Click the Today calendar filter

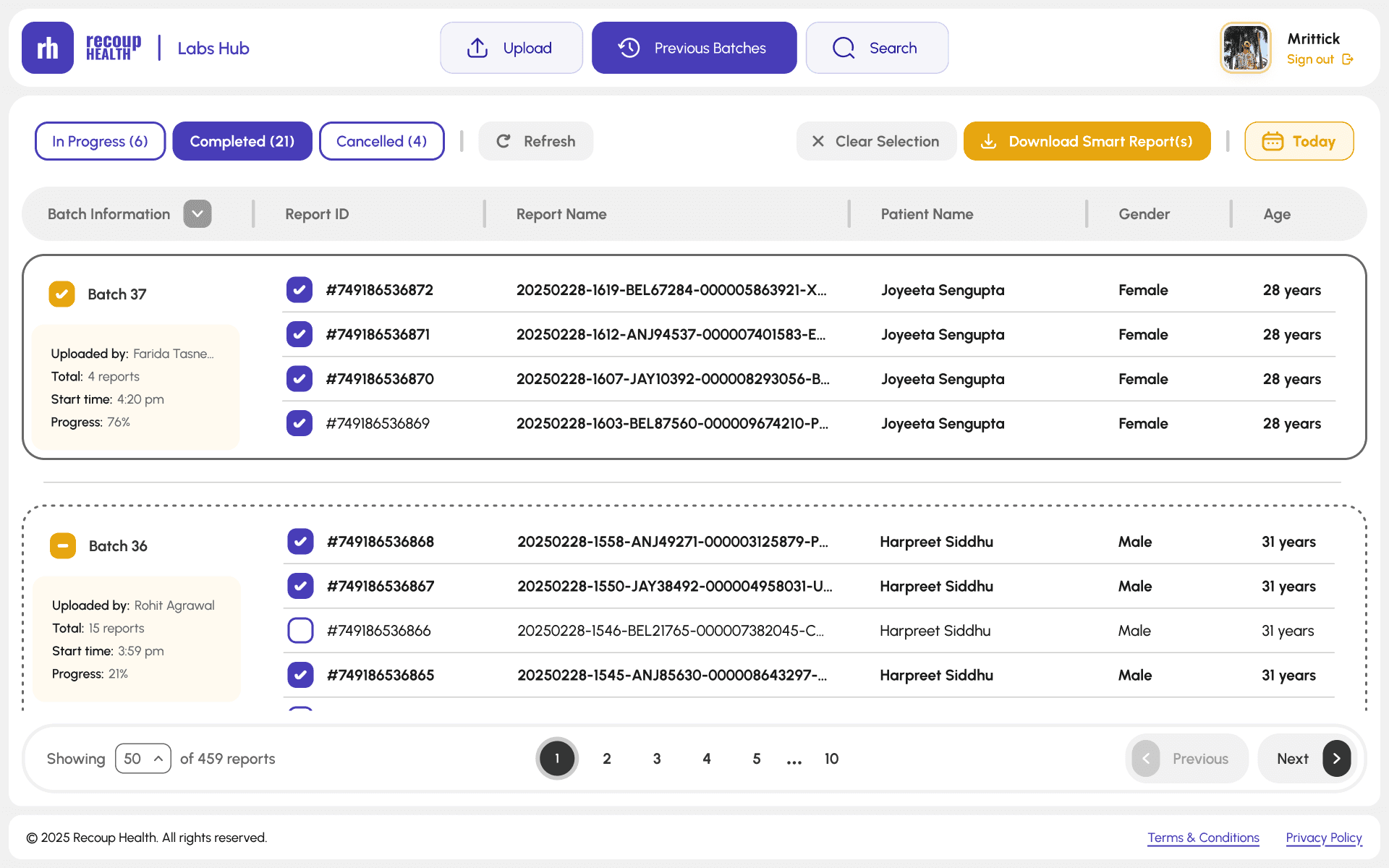click(x=1299, y=141)
